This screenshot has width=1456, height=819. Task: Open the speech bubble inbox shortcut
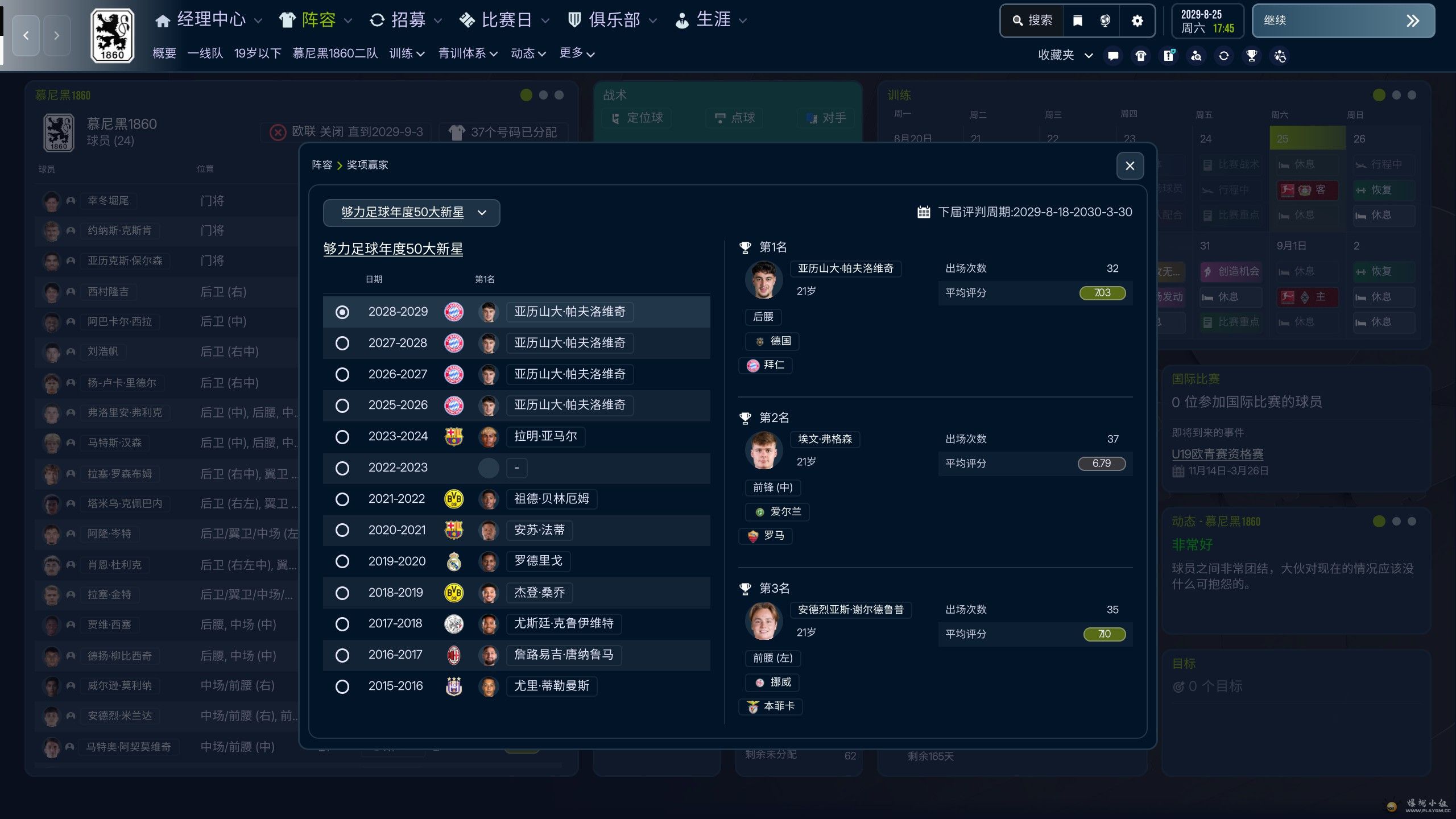tap(1113, 56)
